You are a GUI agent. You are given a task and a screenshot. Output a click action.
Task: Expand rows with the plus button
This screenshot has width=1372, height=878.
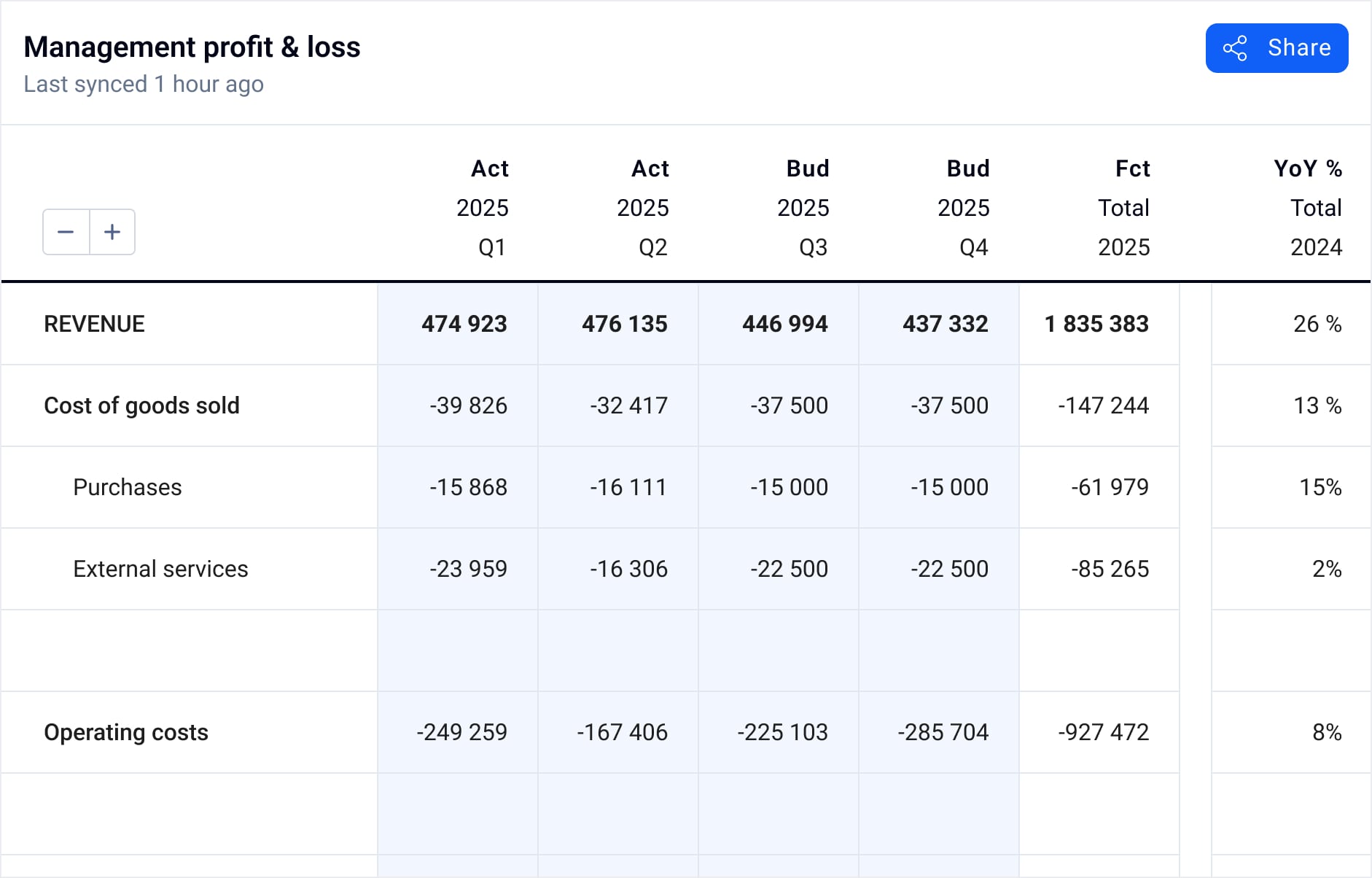click(112, 232)
